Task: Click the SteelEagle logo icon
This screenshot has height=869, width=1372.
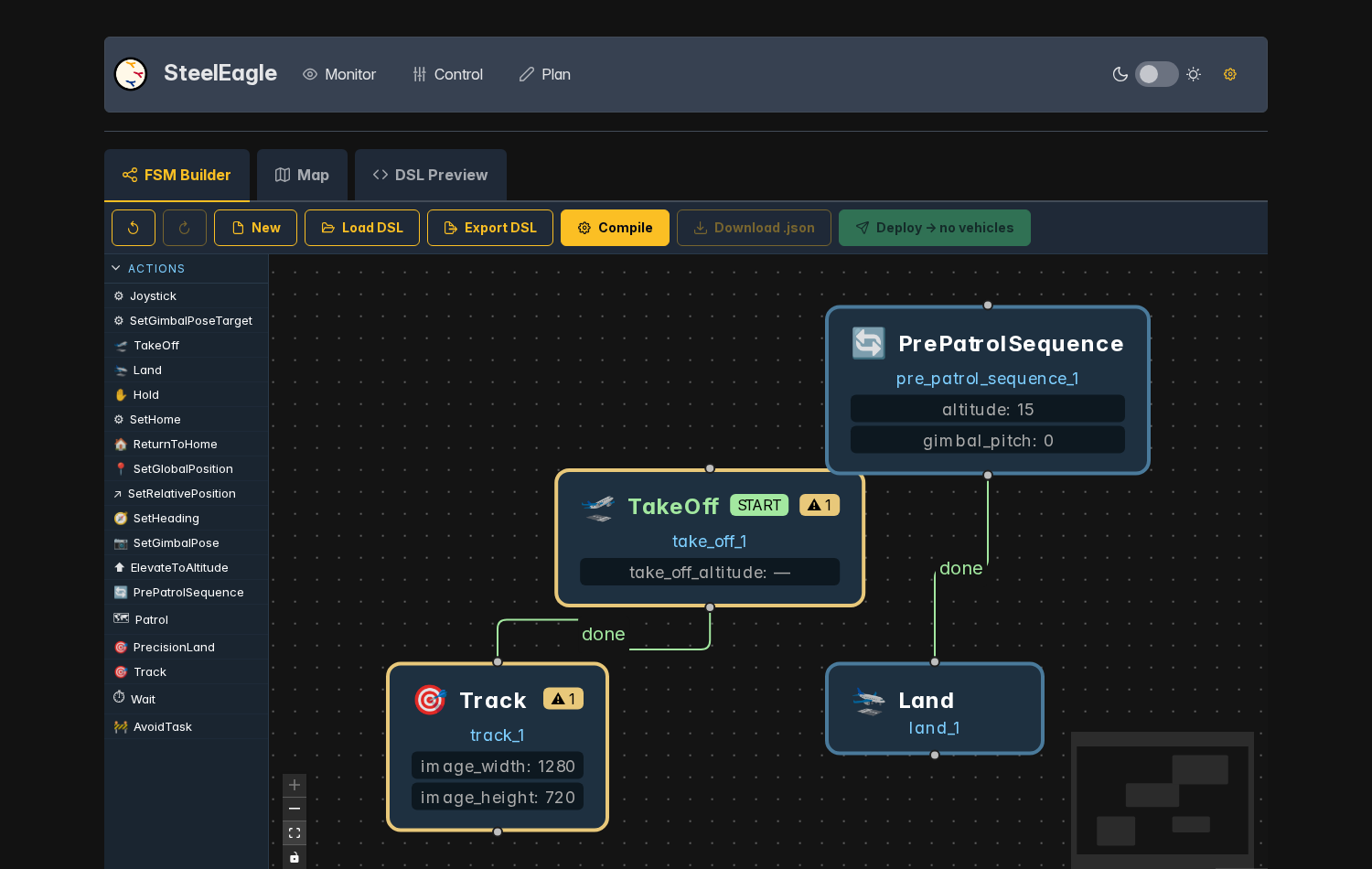Action: point(131,74)
